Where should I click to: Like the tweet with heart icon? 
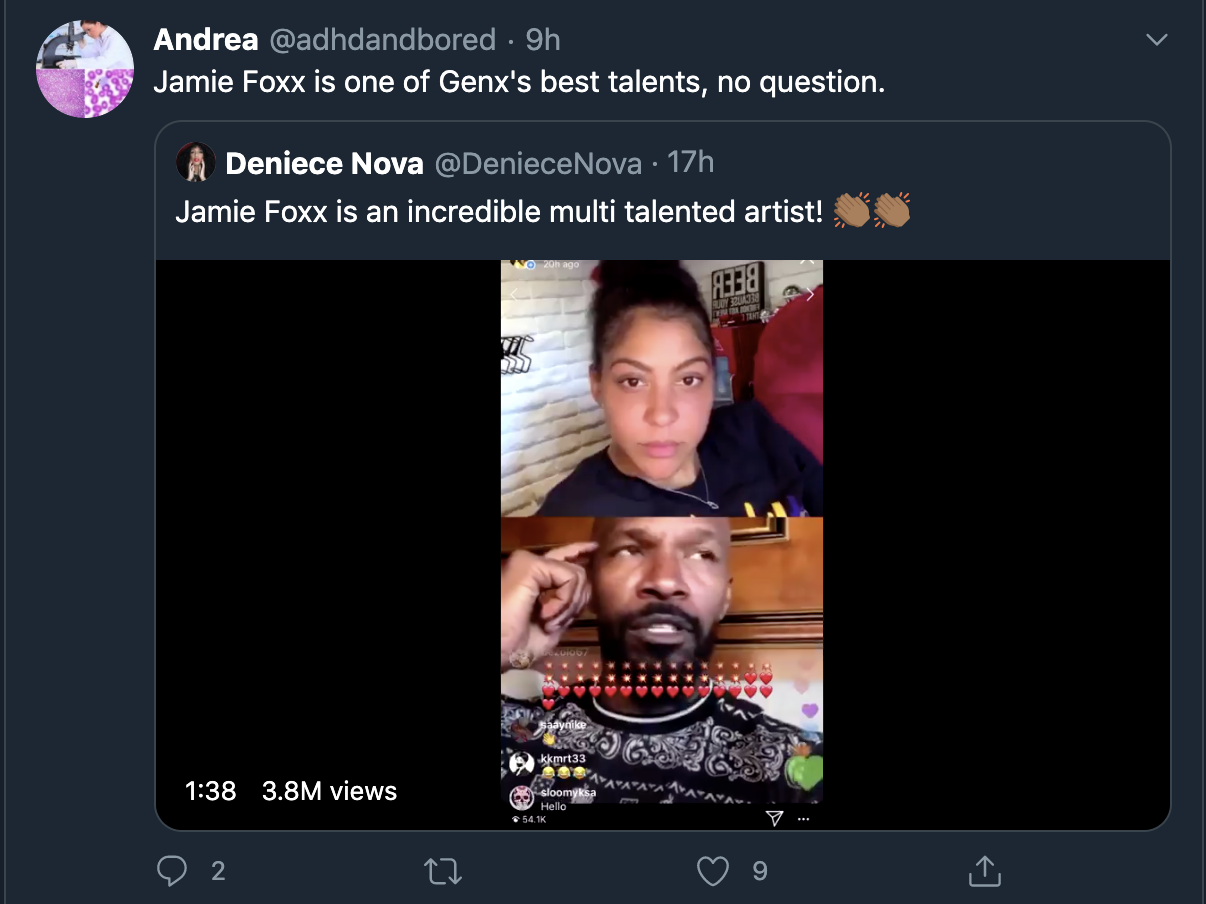pyautogui.click(x=712, y=871)
